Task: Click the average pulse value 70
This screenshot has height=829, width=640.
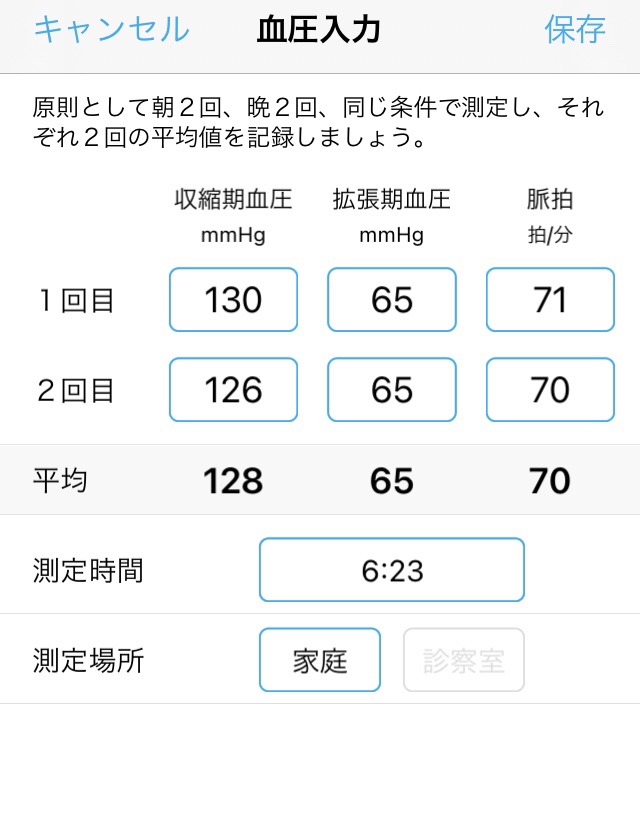Action: (x=550, y=481)
